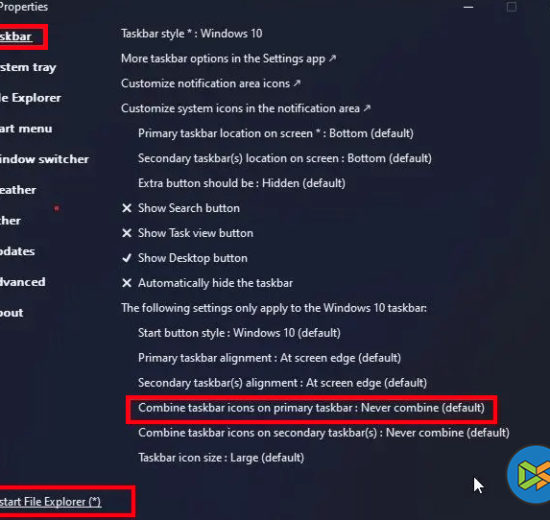Toggle the Show Search button option
This screenshot has width=550, height=520.
click(x=181, y=208)
